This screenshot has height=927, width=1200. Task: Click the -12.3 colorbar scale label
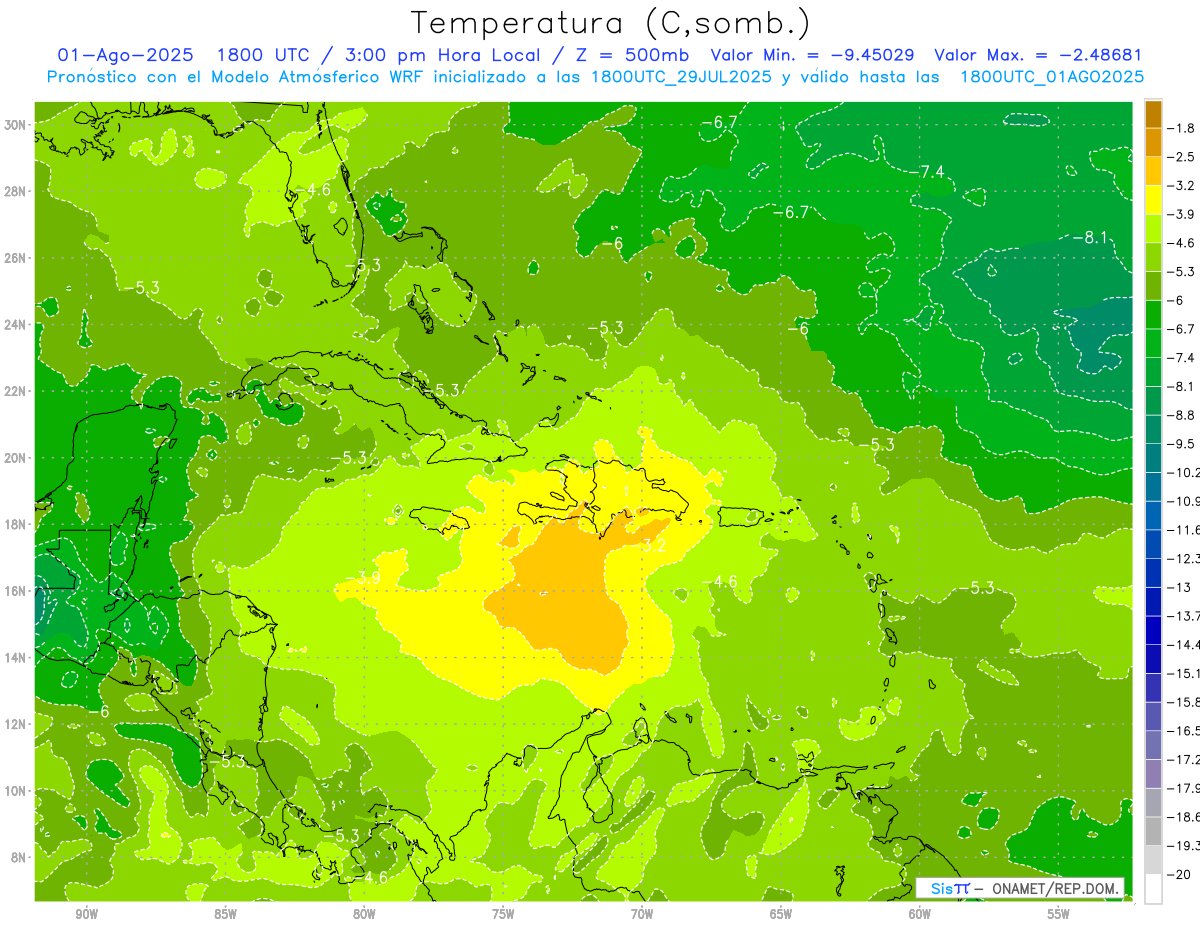point(1185,558)
